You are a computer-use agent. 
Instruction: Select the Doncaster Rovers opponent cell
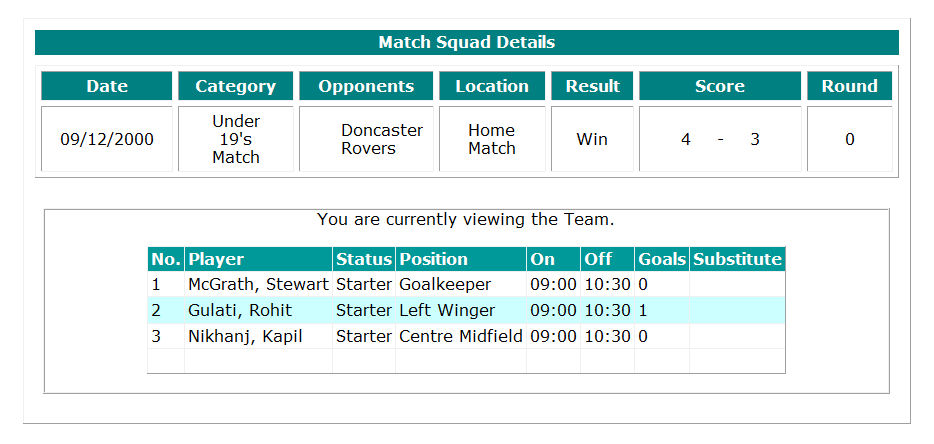[x=366, y=139]
